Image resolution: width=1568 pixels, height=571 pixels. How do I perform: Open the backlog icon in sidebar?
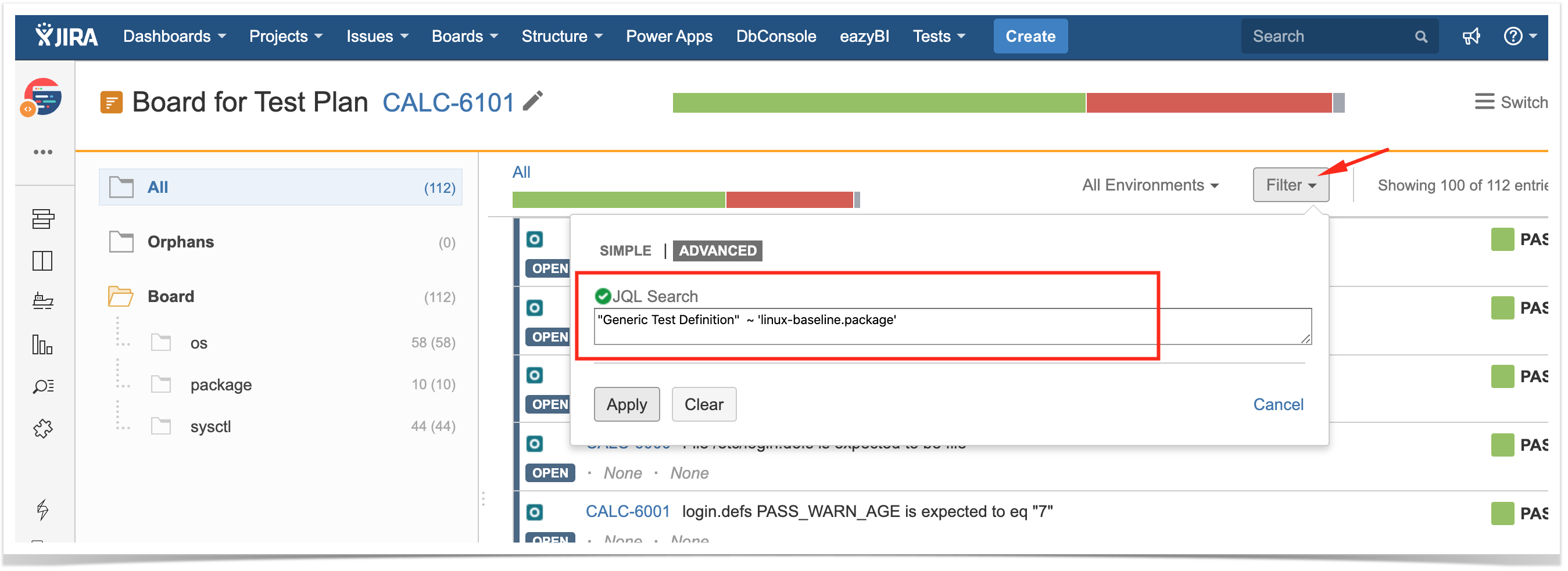[42, 219]
